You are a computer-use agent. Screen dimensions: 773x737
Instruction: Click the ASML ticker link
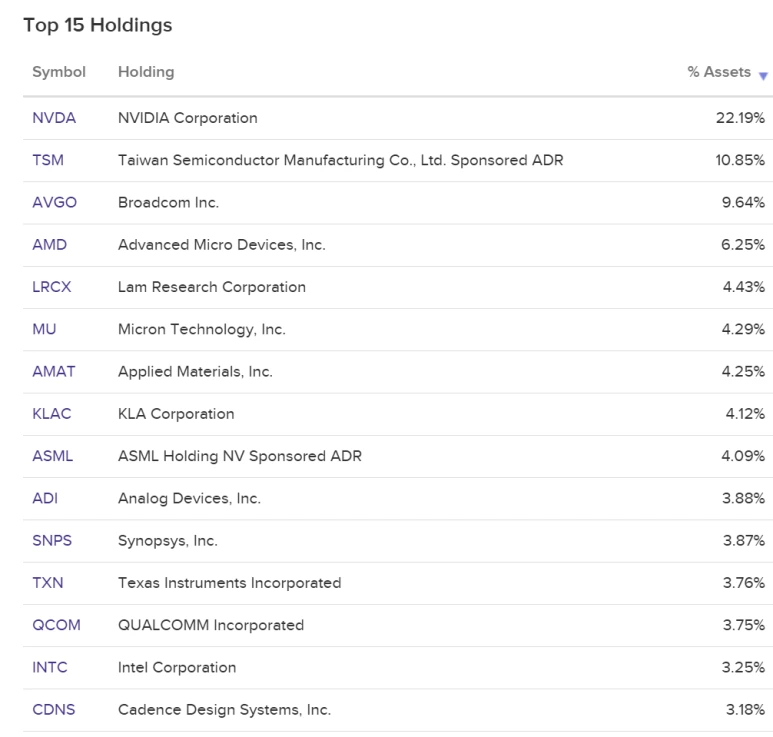(53, 456)
